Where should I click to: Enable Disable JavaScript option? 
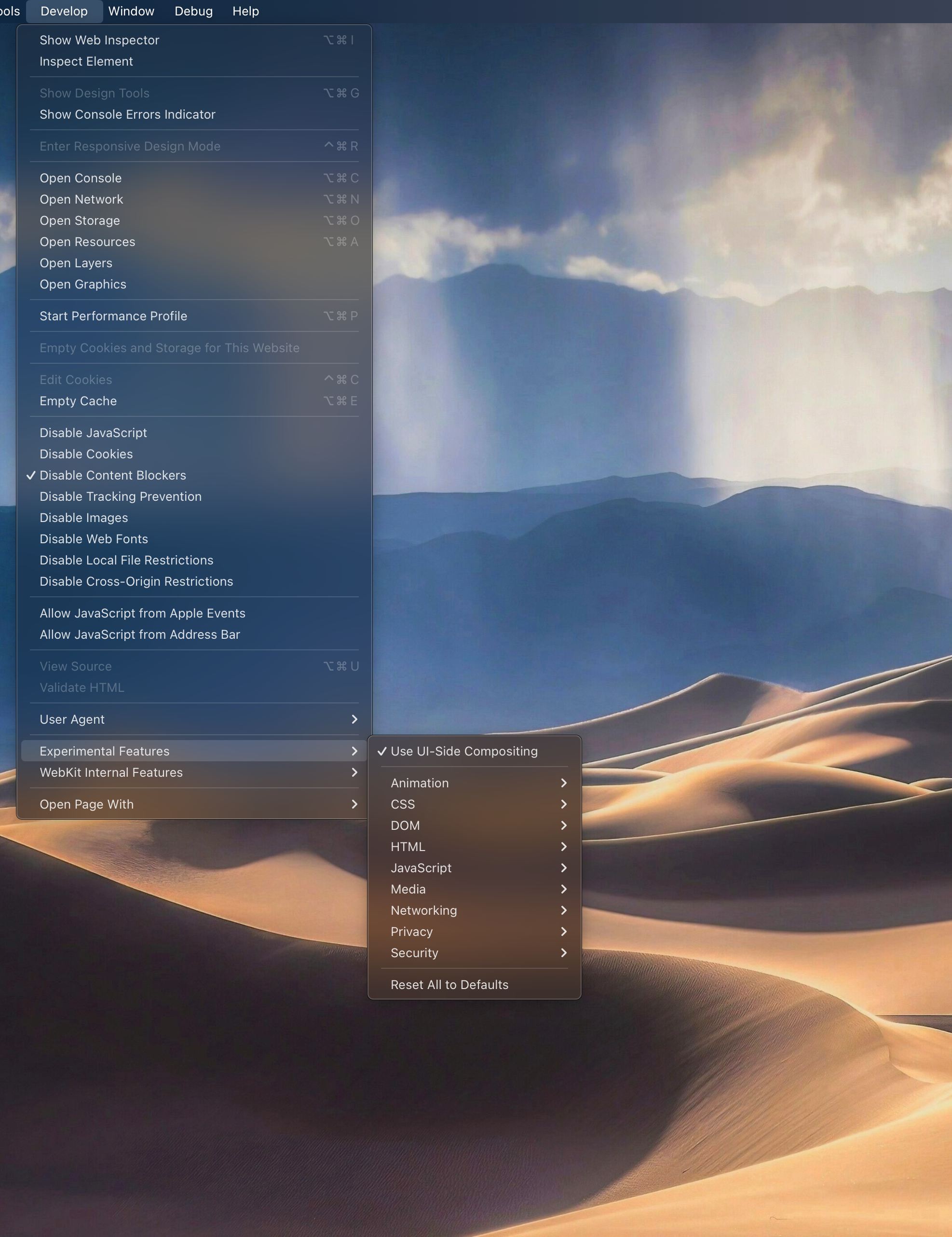click(94, 433)
